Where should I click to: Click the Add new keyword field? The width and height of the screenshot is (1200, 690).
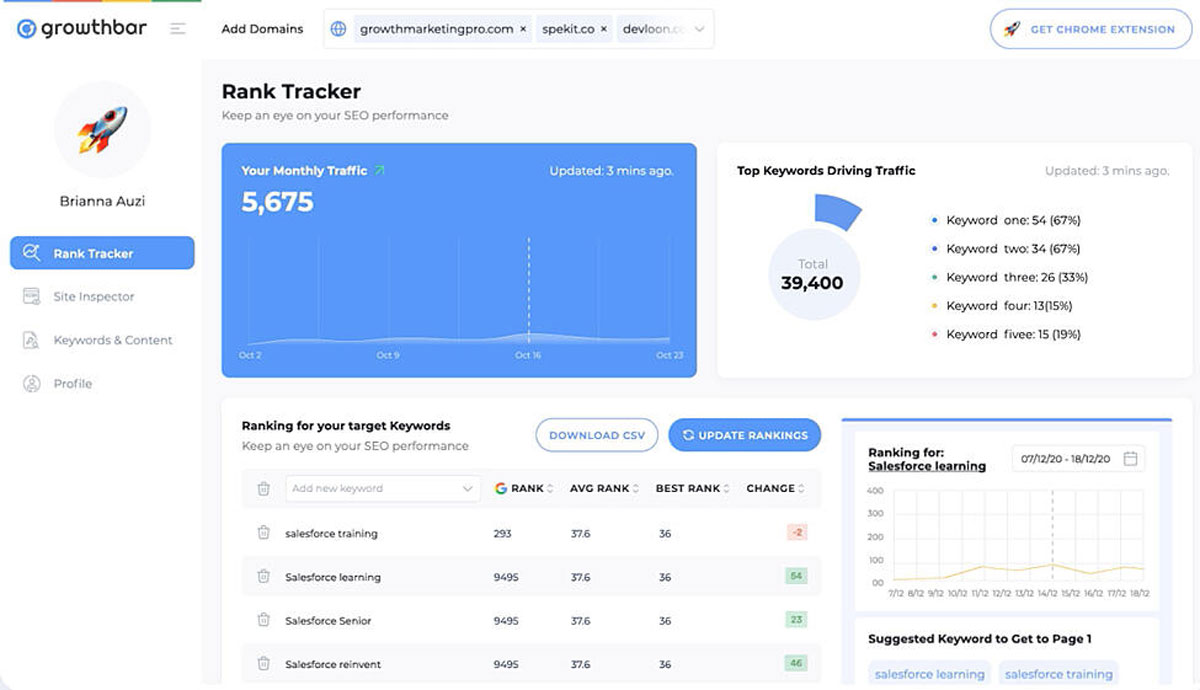coord(381,489)
